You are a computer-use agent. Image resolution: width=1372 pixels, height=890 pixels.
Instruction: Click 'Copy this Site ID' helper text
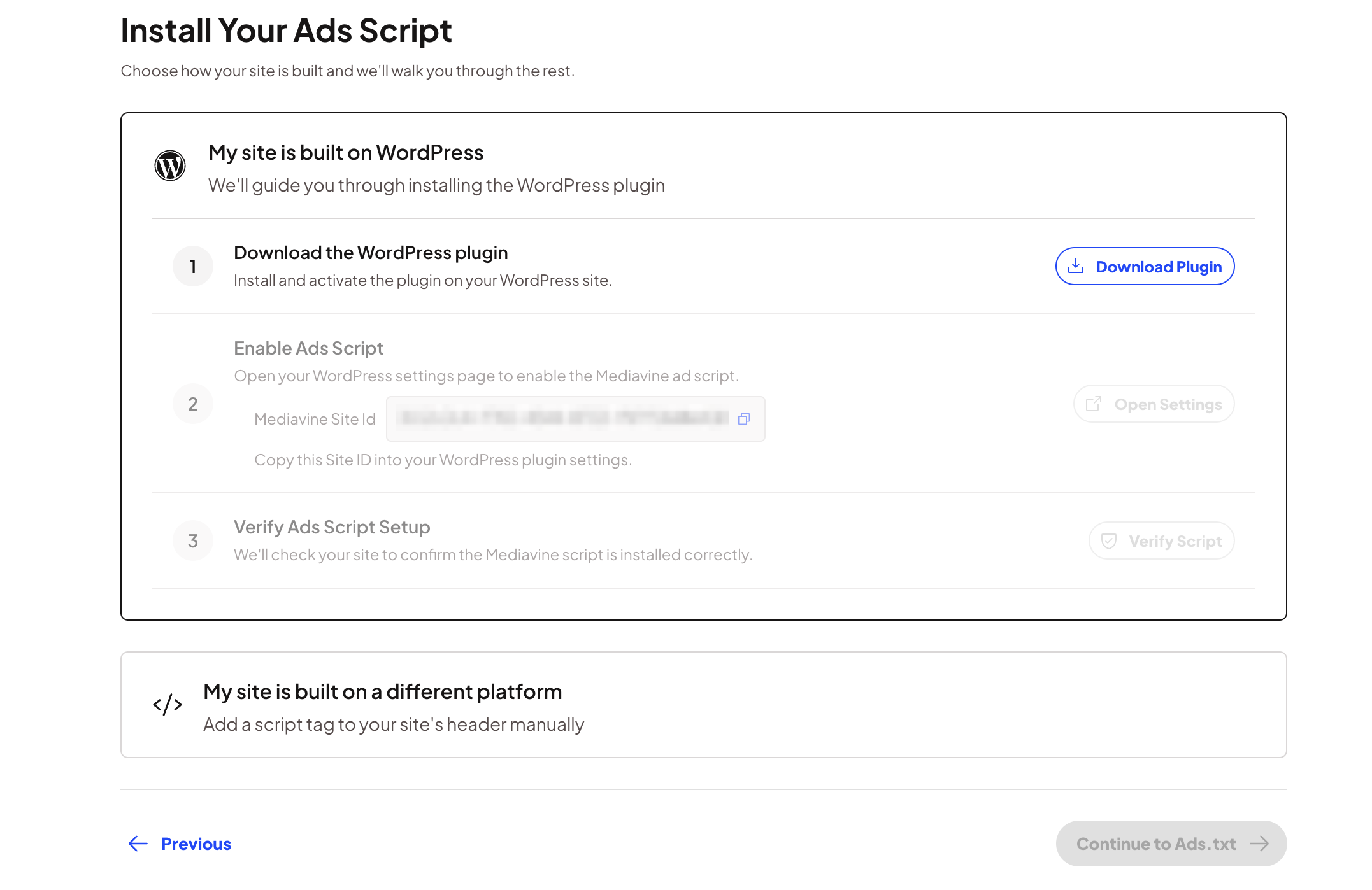coord(443,460)
